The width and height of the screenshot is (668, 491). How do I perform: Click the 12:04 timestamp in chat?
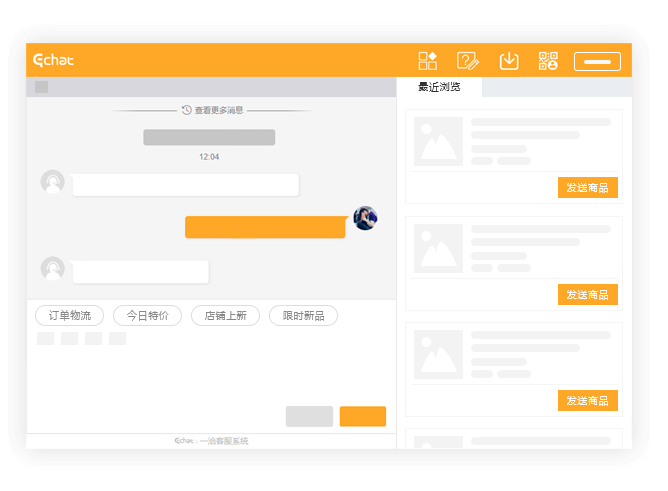(x=209, y=157)
